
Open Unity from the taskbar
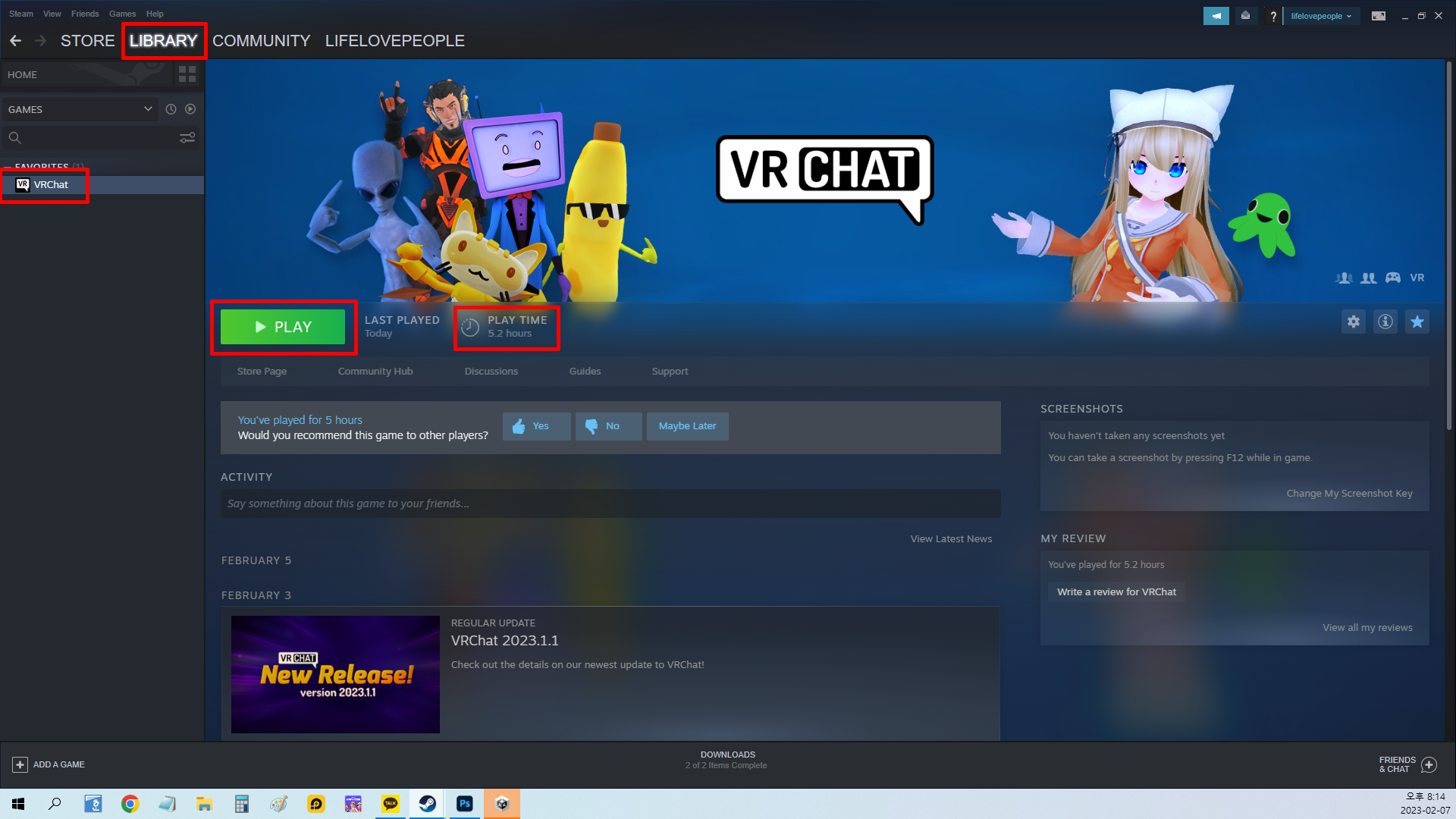point(502,804)
